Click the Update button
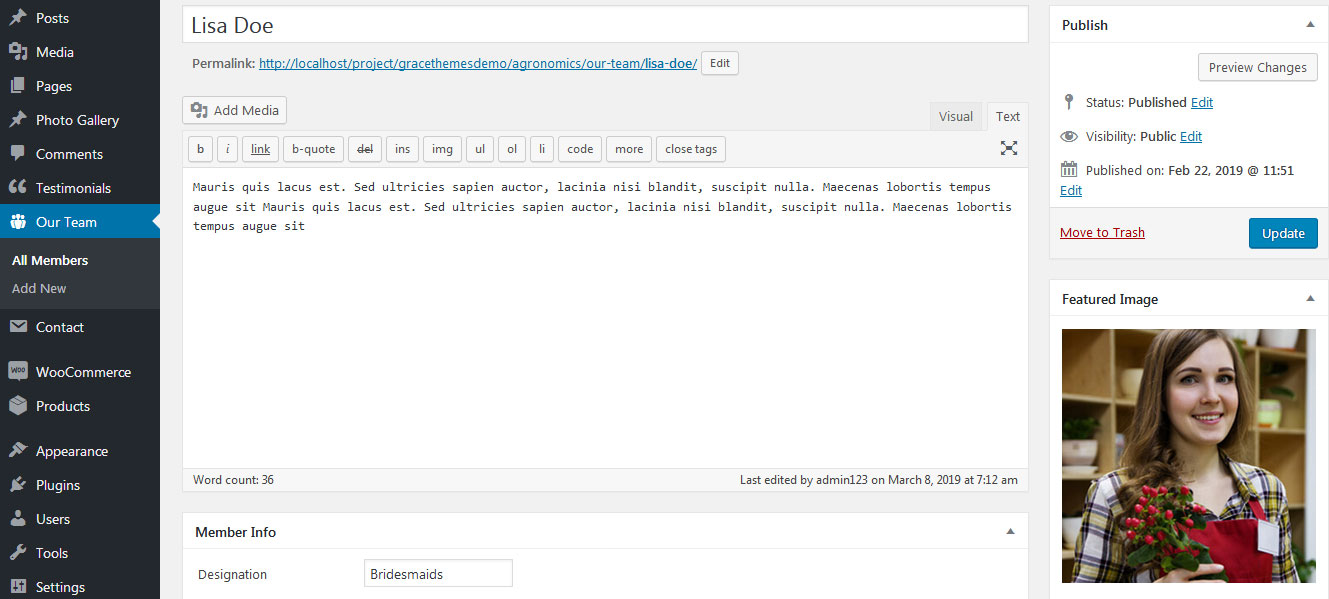The height and width of the screenshot is (599, 1329). 1283,233
